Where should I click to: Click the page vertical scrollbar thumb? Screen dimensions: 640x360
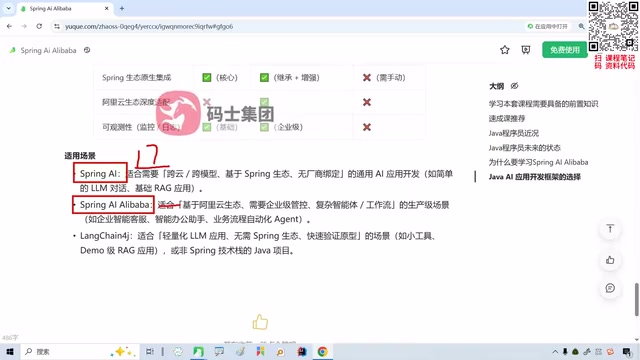(637, 299)
